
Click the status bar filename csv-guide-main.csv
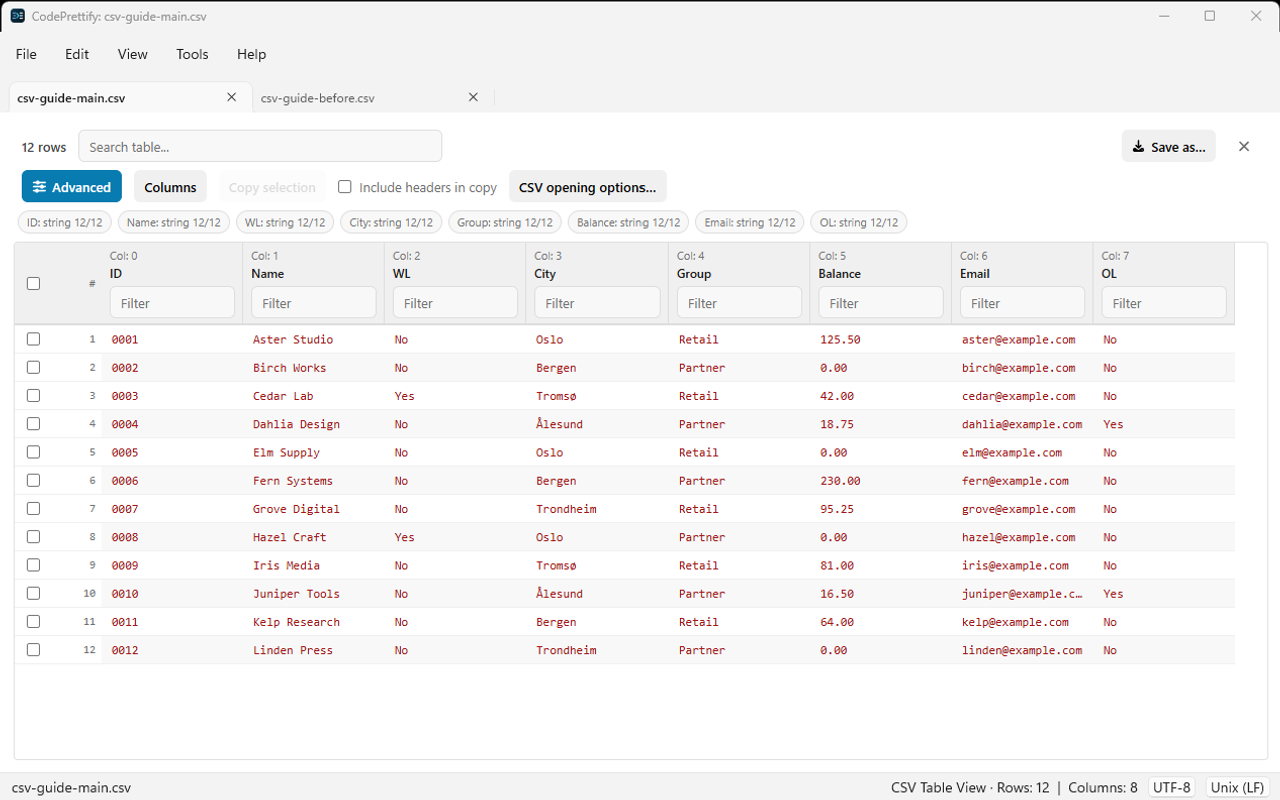pyautogui.click(x=71, y=787)
